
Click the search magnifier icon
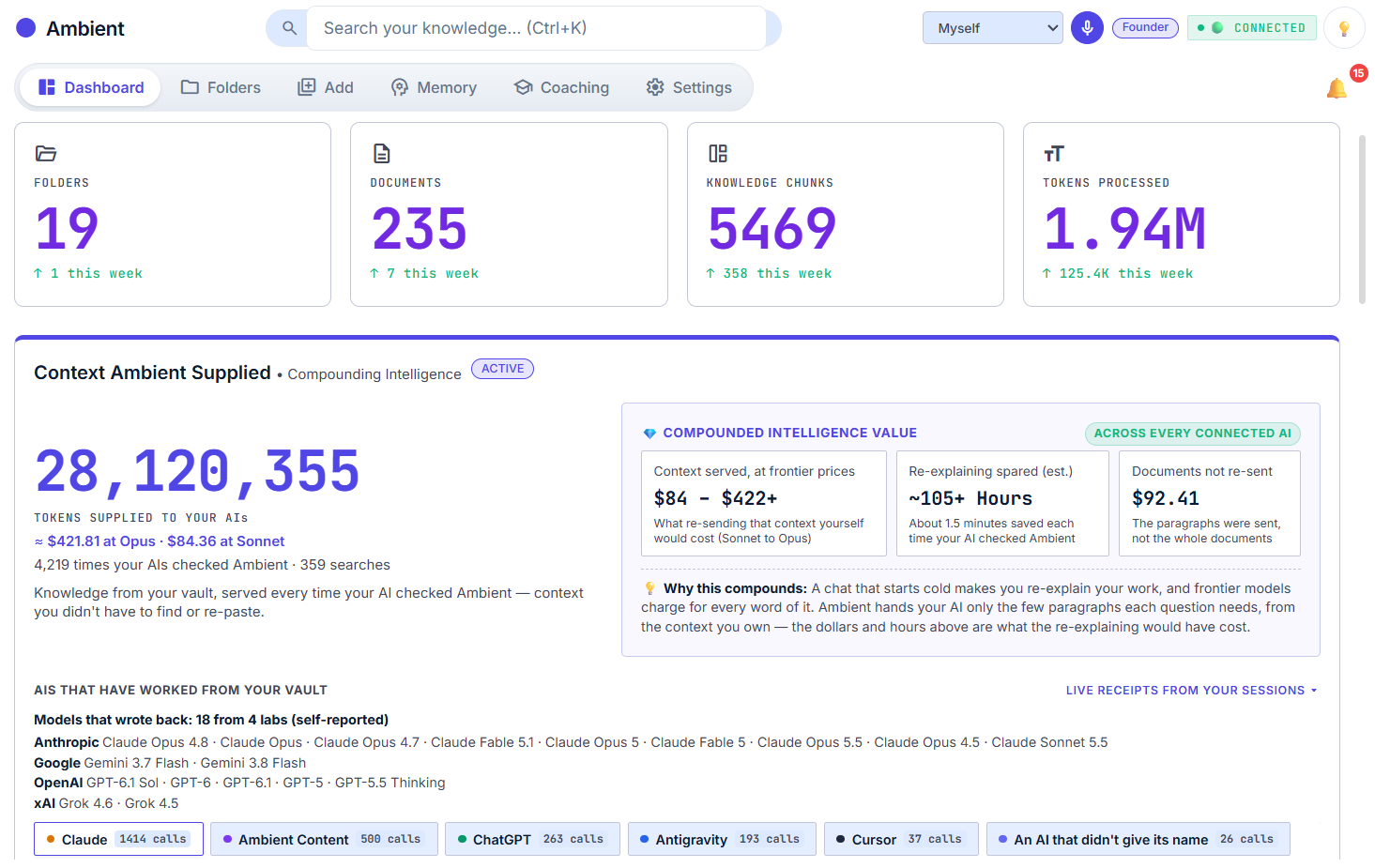point(290,28)
